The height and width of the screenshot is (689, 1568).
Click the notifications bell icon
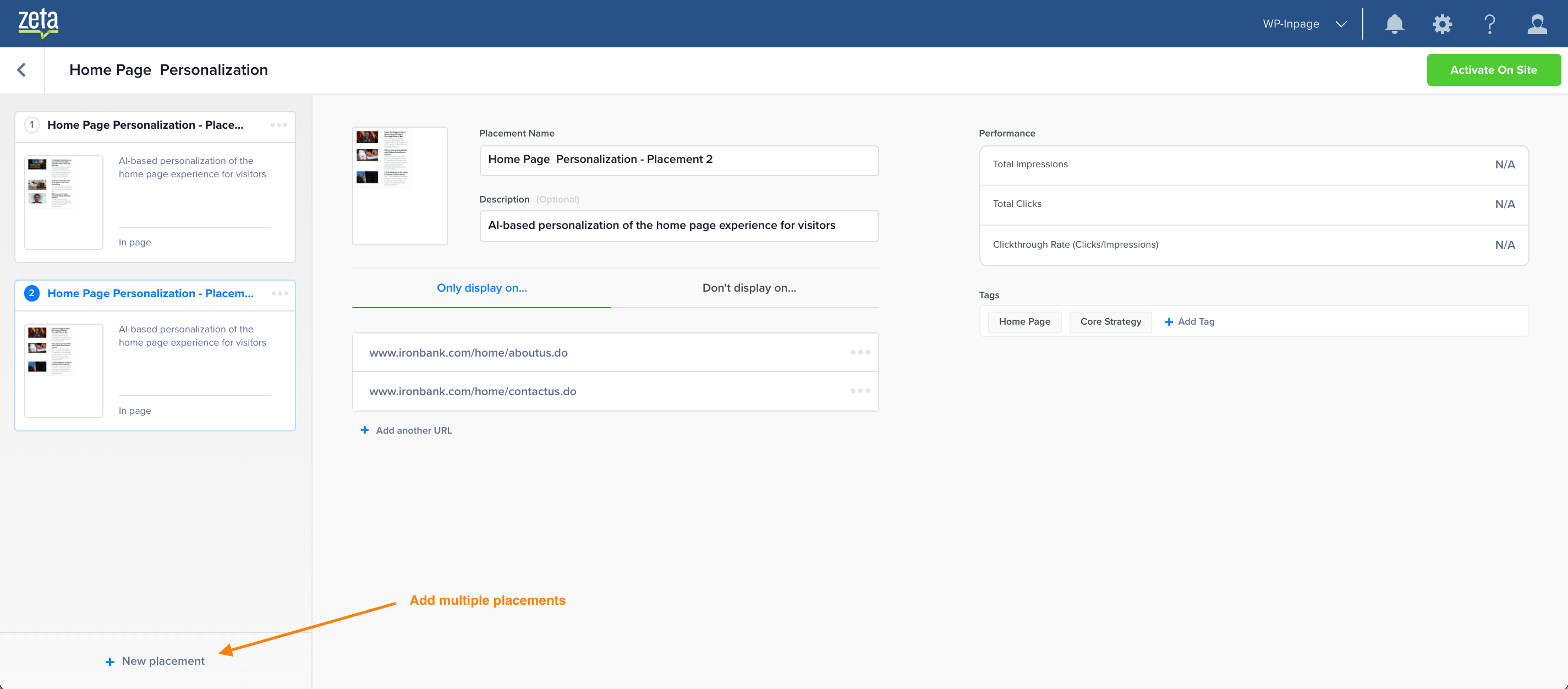tap(1394, 24)
